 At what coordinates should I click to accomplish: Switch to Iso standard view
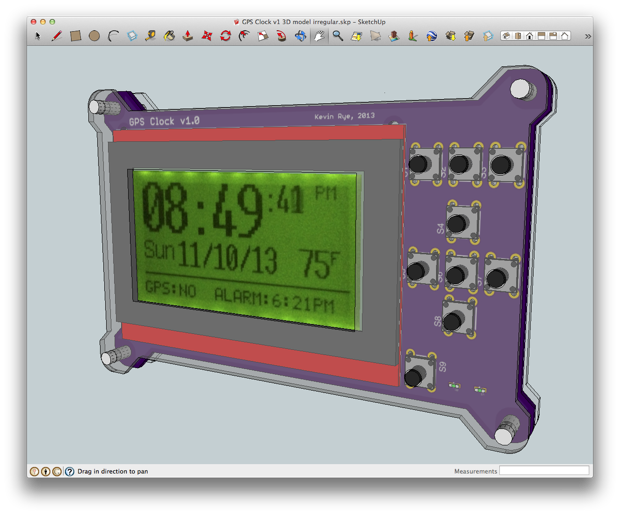(x=506, y=36)
